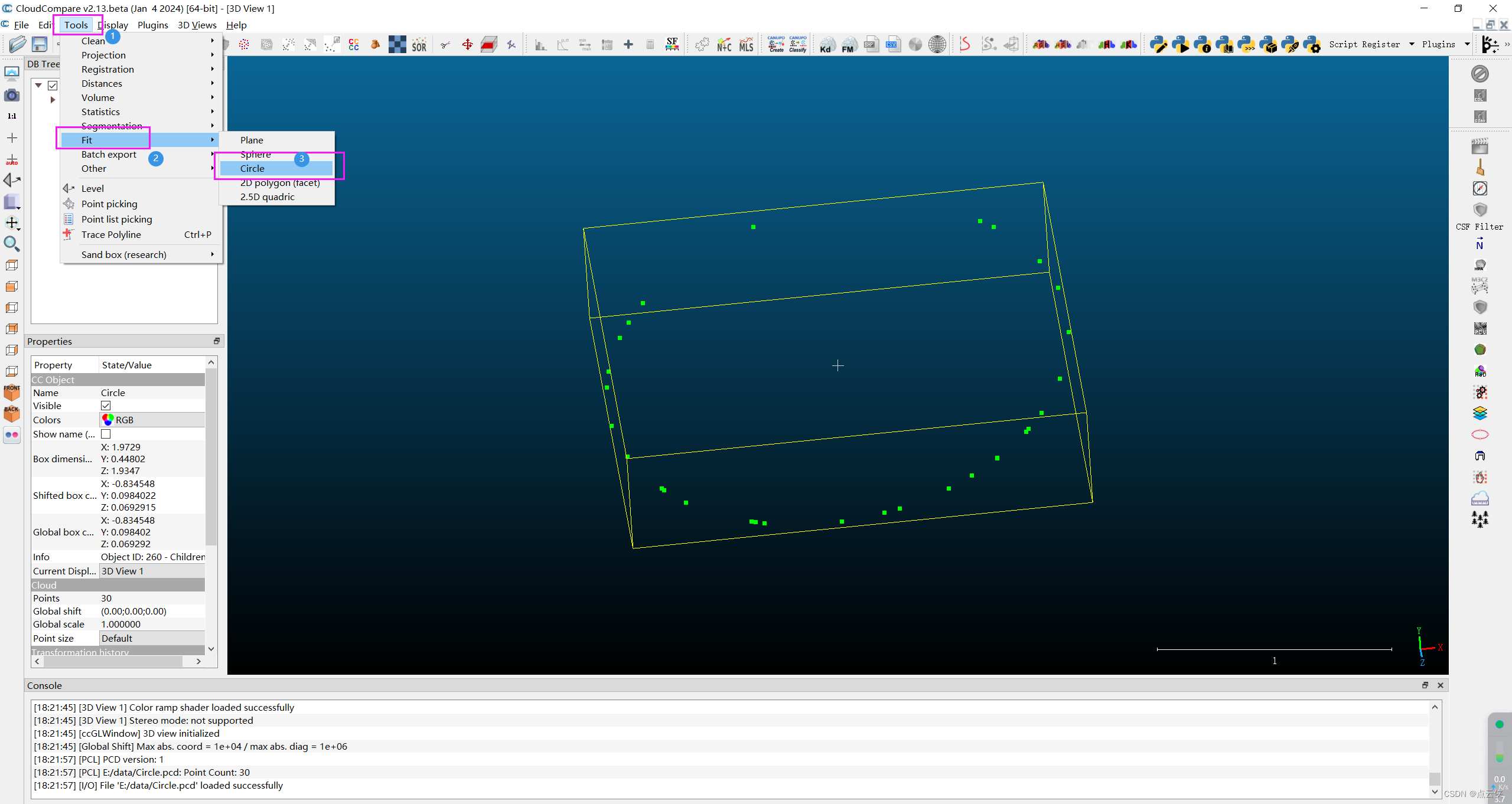Choose Plane from the Fit submenu
This screenshot has height=804, width=1512.
(x=276, y=140)
